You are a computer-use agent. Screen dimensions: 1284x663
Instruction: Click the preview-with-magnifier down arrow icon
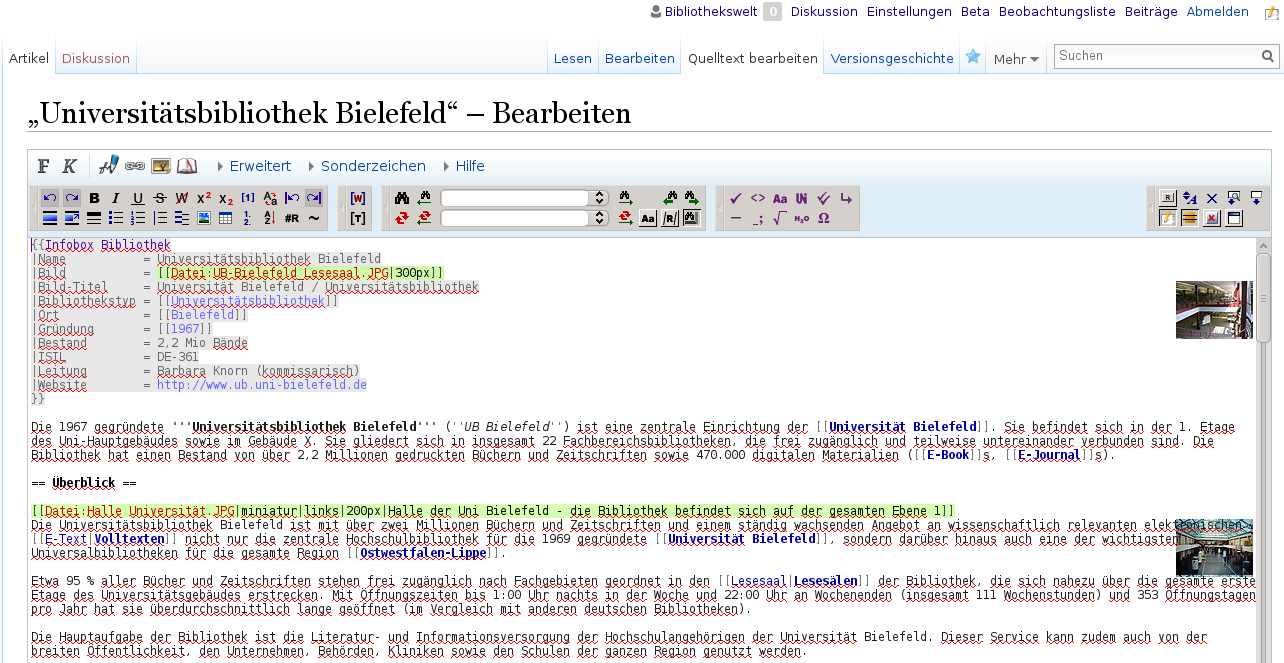(1234, 198)
